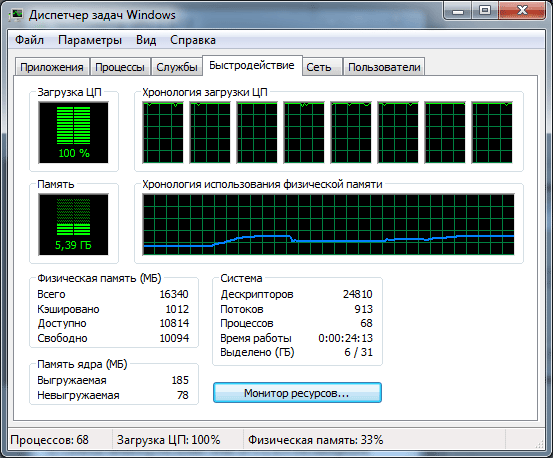The width and height of the screenshot is (553, 458).
Task: Click the first CPU core history graph
Action: [x=163, y=133]
